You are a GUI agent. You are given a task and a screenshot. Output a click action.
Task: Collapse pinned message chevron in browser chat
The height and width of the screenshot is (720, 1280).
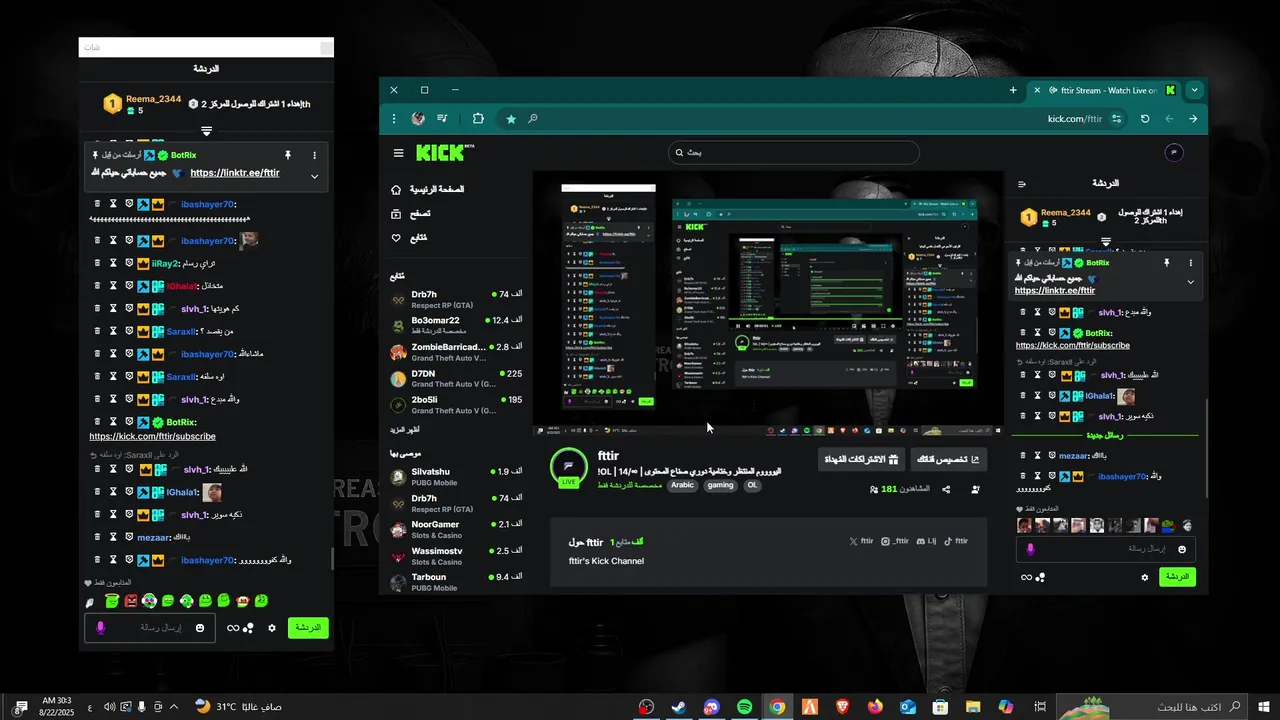(x=1190, y=282)
